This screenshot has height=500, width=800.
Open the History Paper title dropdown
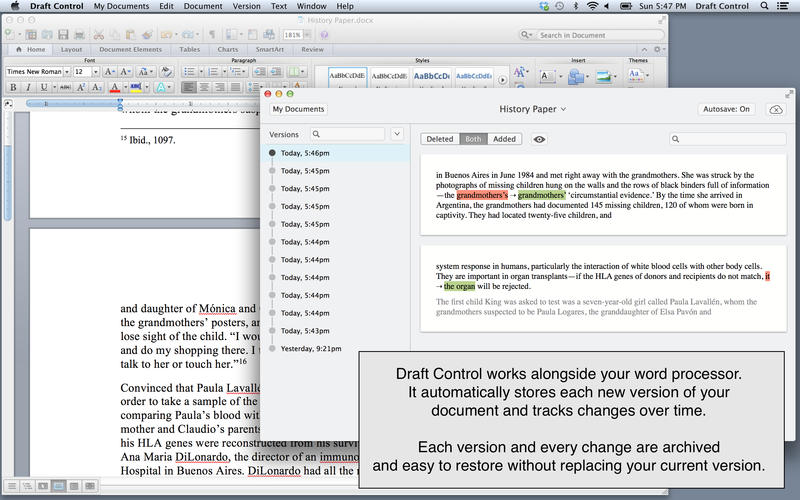[533, 109]
